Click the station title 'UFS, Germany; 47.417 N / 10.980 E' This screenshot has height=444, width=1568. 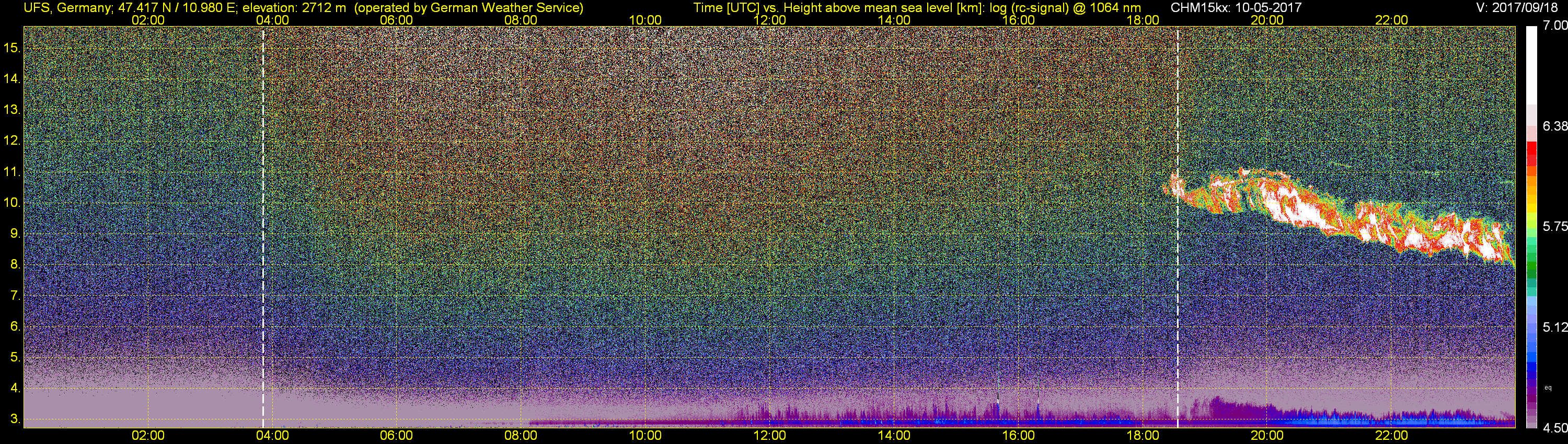[x=131, y=8]
